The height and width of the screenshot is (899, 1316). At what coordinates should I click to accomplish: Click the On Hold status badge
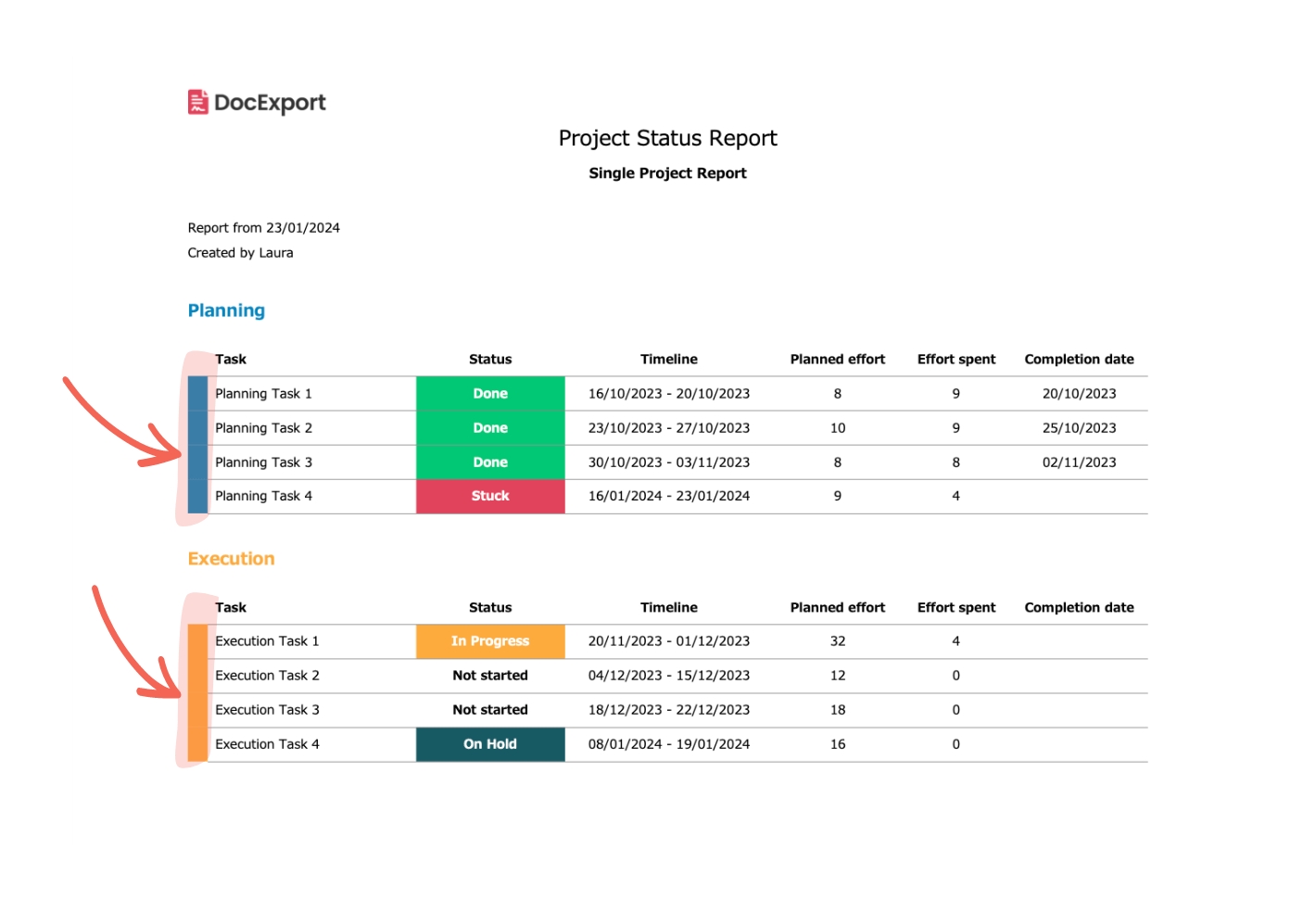click(490, 744)
